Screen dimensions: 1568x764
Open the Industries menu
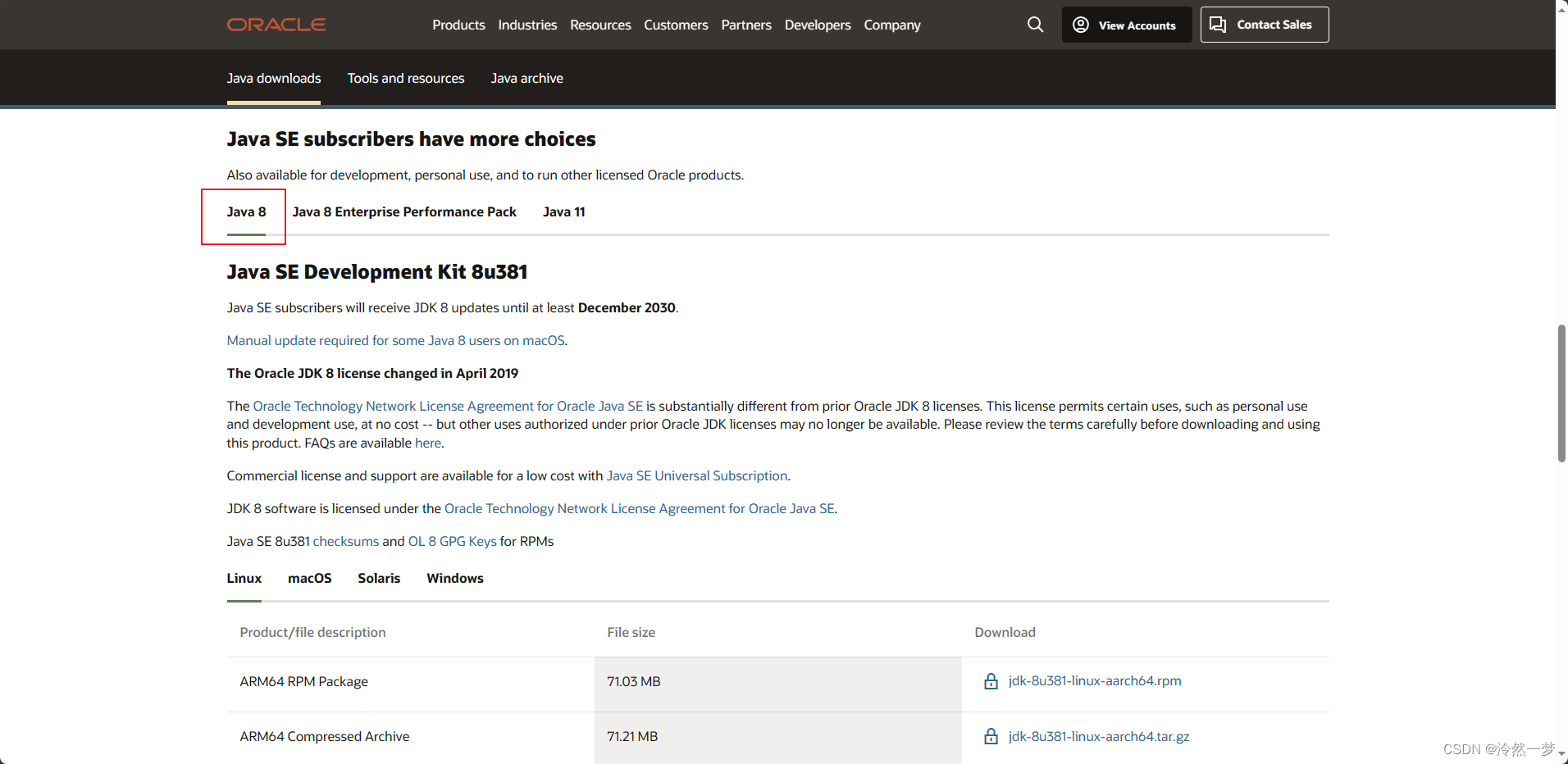[527, 25]
